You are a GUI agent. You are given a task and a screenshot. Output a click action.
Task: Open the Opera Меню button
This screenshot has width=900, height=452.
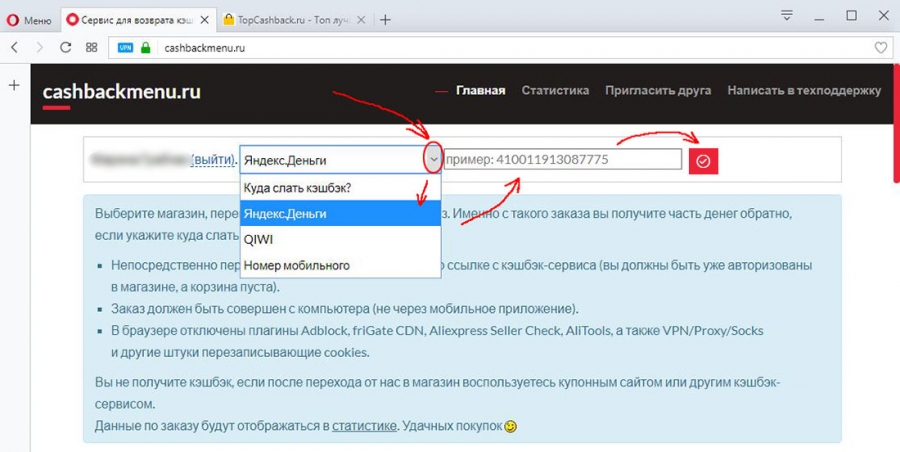pos(29,20)
